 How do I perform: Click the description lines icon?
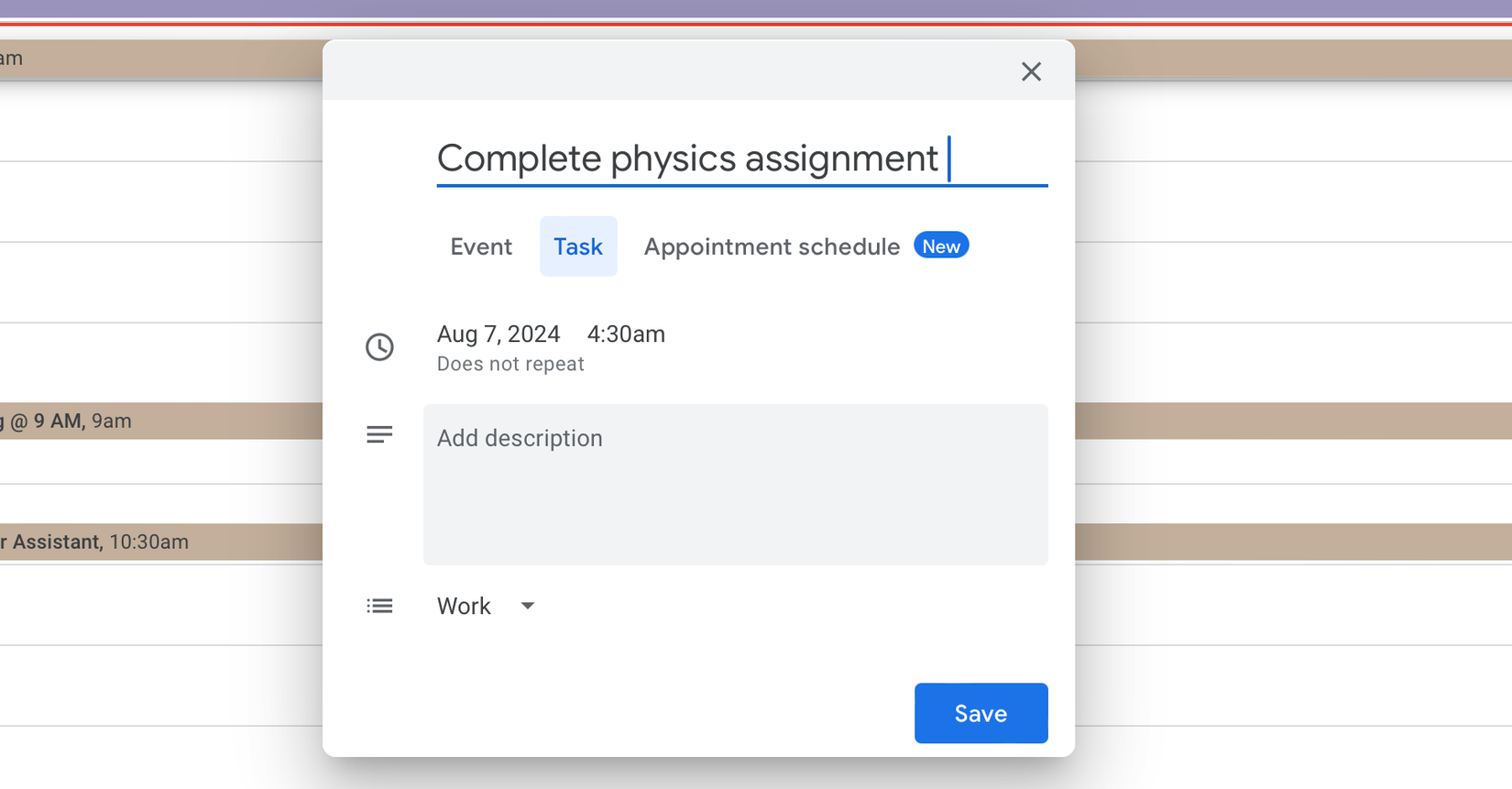coord(380,433)
